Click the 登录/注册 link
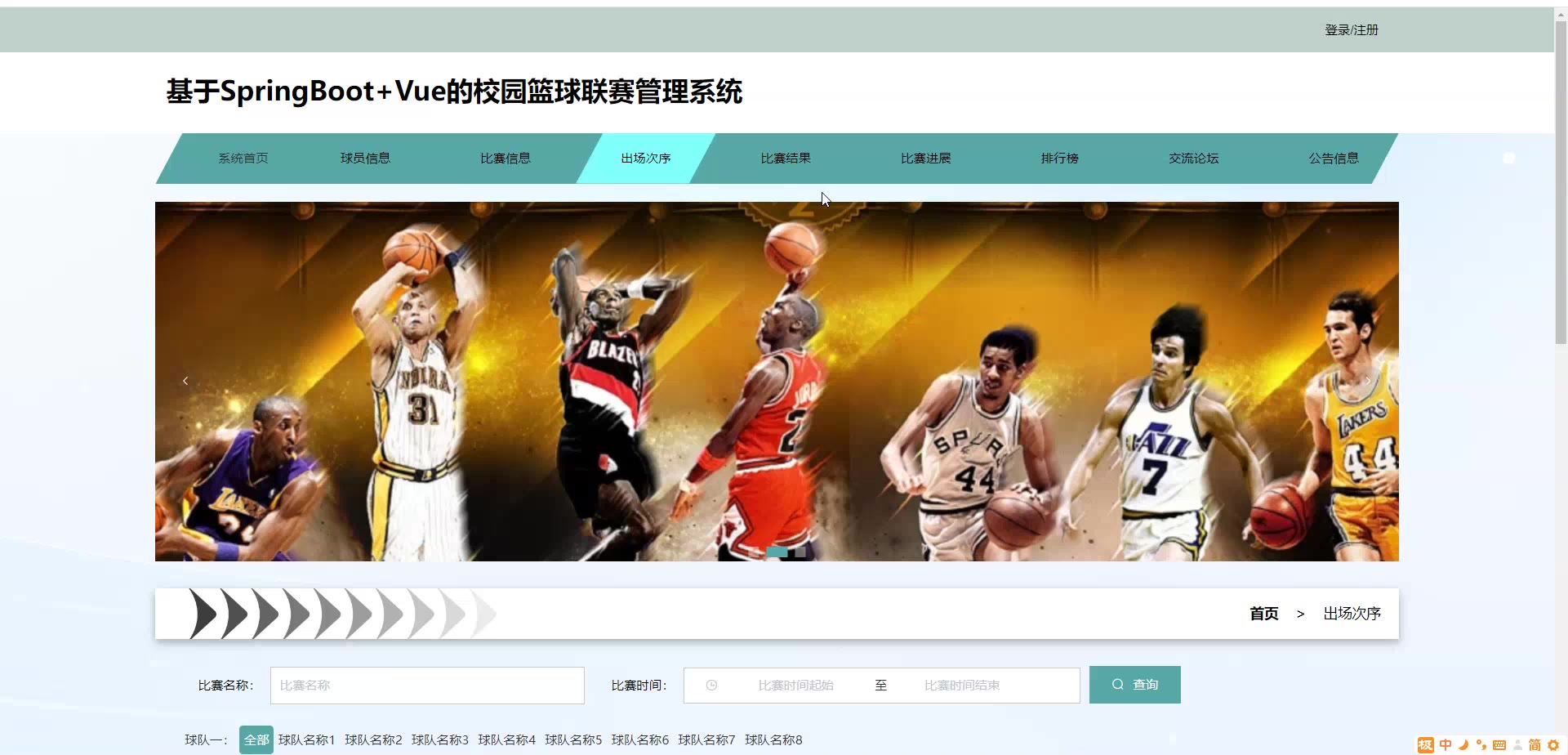Screen dimensions: 1568x755 (1352, 30)
